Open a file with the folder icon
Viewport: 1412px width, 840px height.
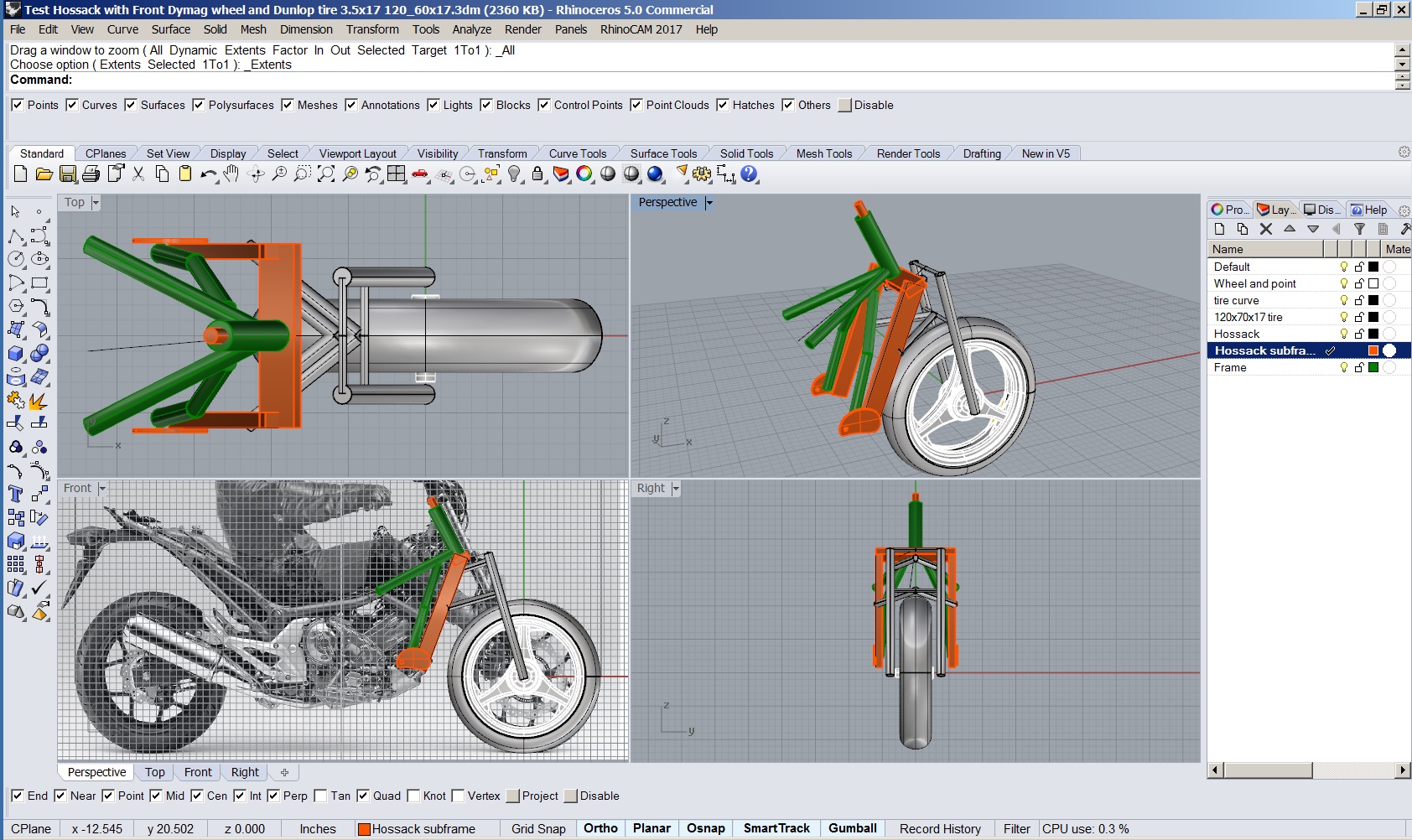pyautogui.click(x=44, y=174)
